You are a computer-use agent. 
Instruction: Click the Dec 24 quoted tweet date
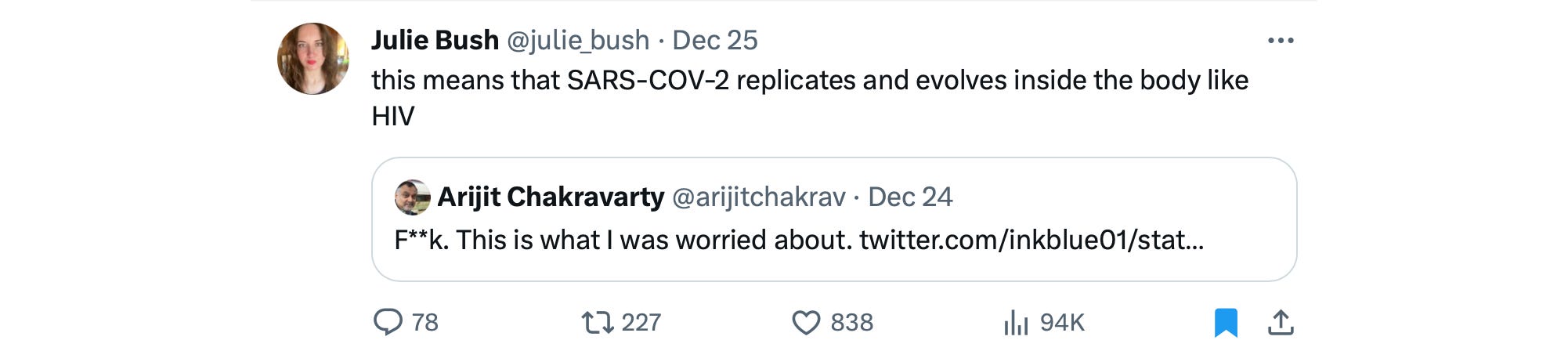(x=910, y=197)
